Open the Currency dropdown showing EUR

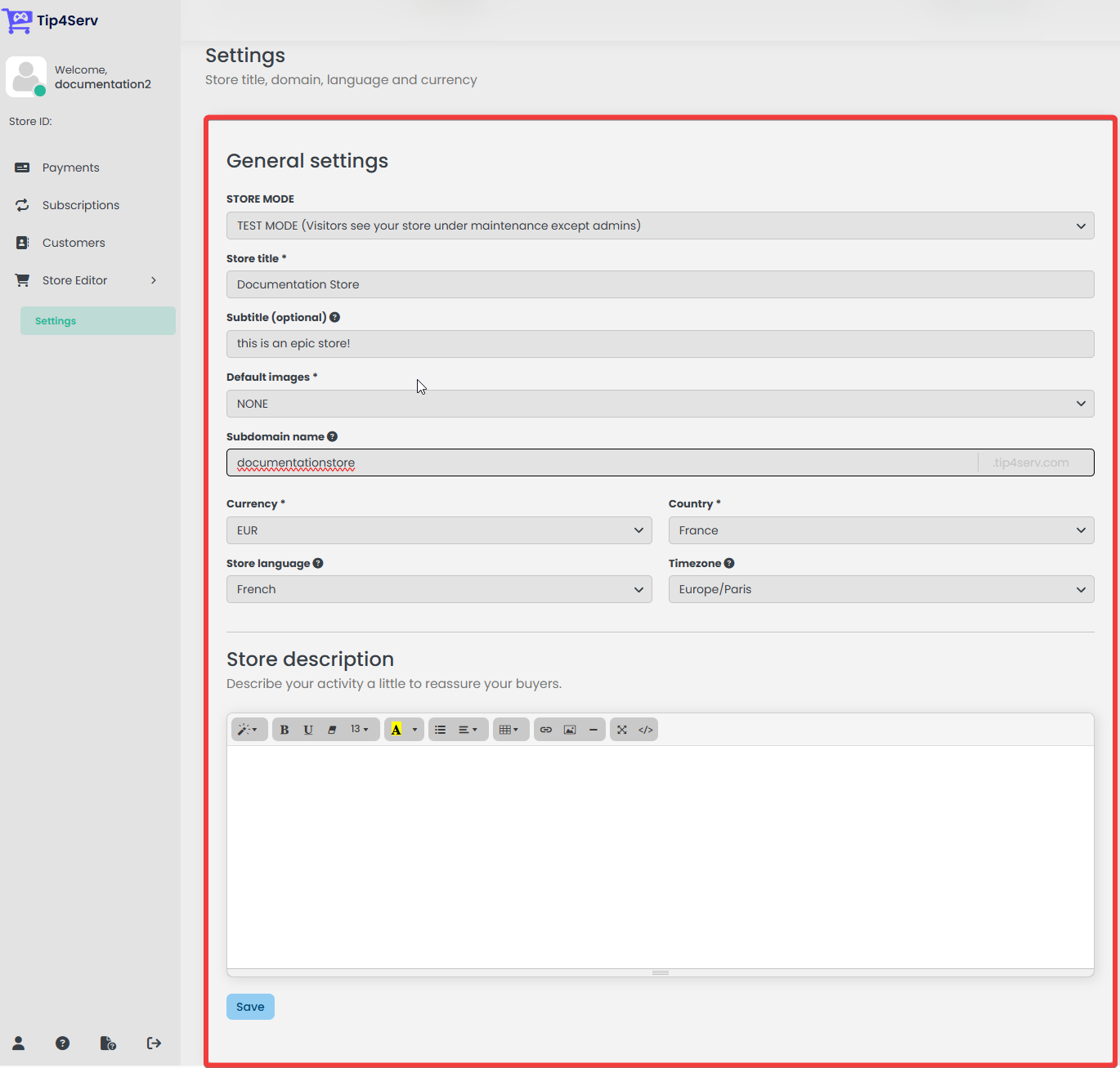pos(439,530)
